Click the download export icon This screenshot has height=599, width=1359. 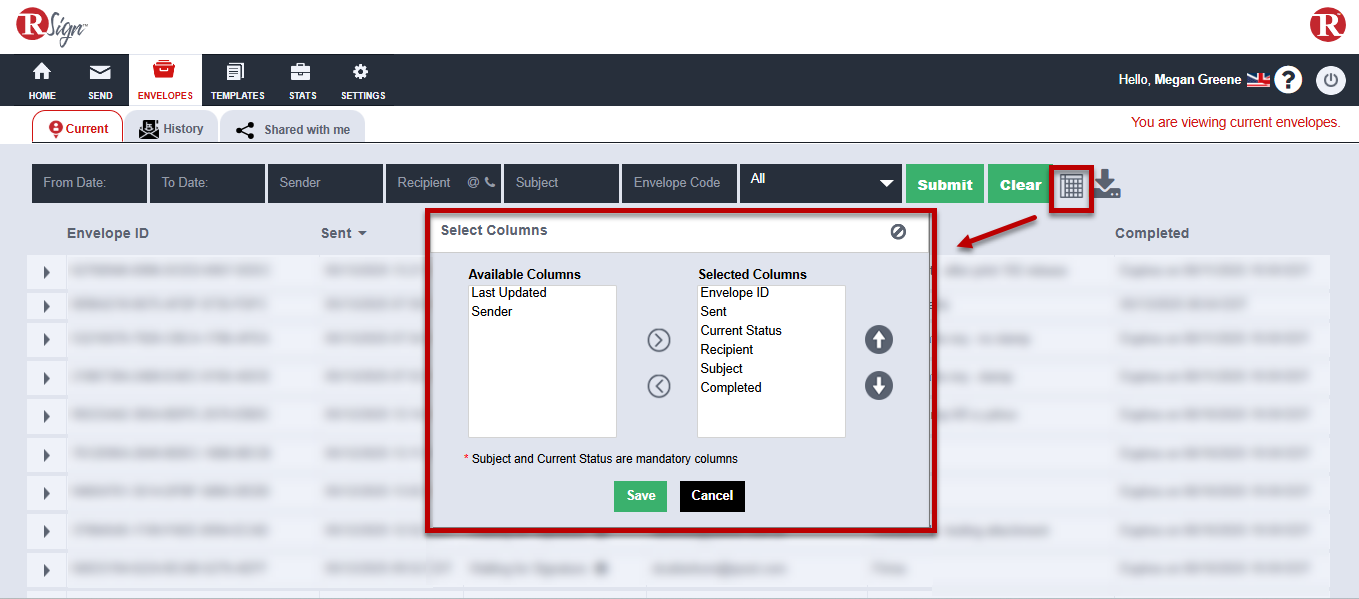click(x=1106, y=183)
